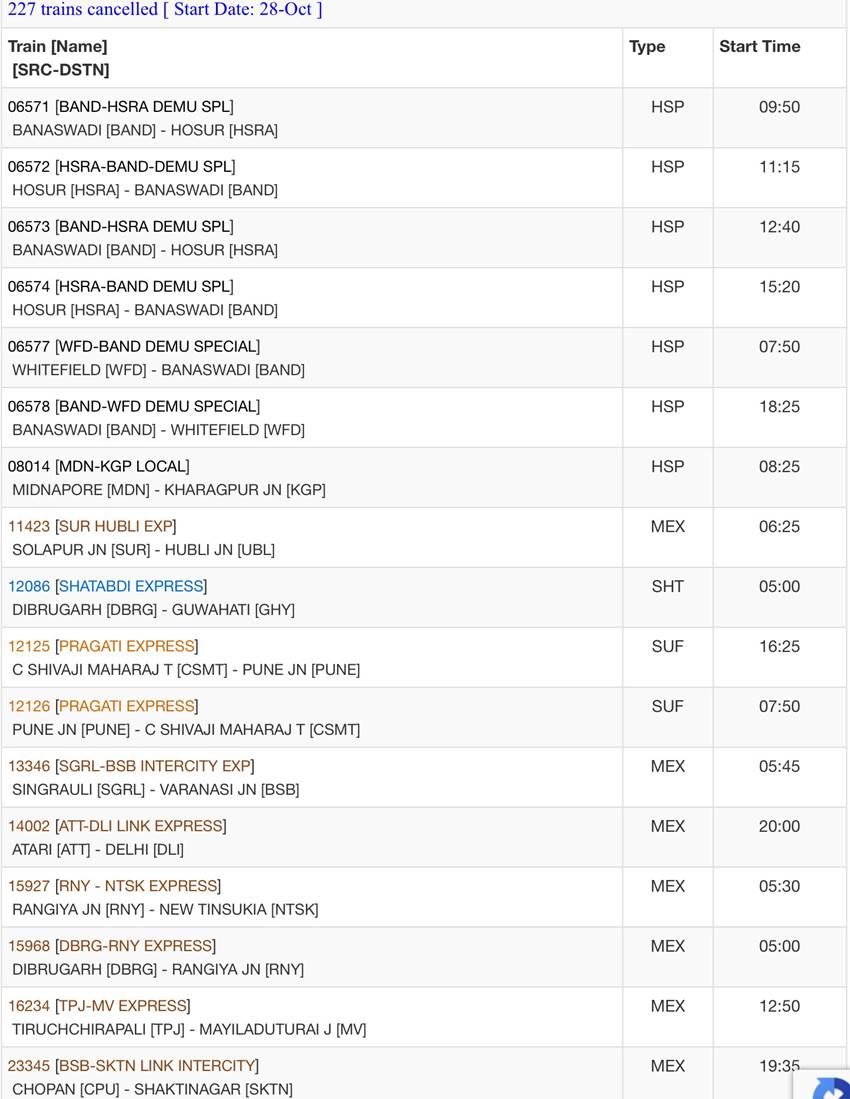Image resolution: width=850 pixels, height=1099 pixels.
Task: Open train 12086 Shatabdi Express link
Action: (107, 586)
